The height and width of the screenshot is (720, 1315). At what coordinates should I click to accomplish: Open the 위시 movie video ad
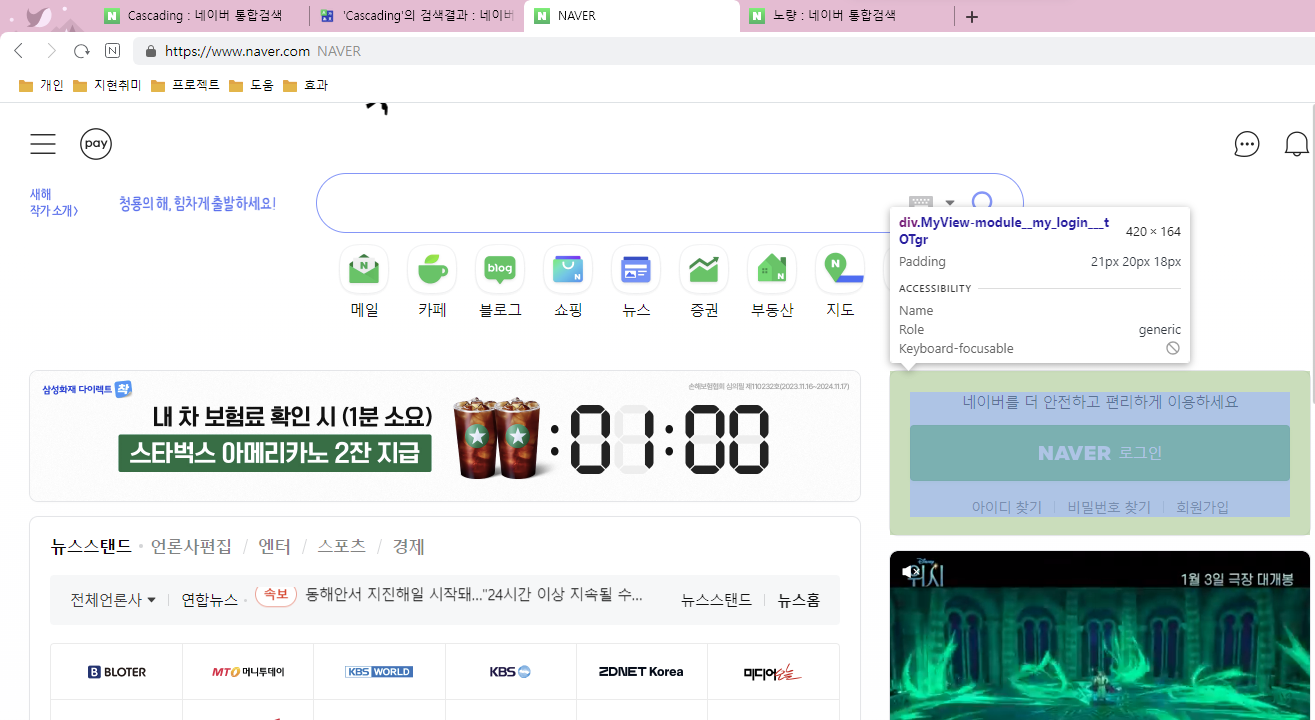[x=1100, y=635]
